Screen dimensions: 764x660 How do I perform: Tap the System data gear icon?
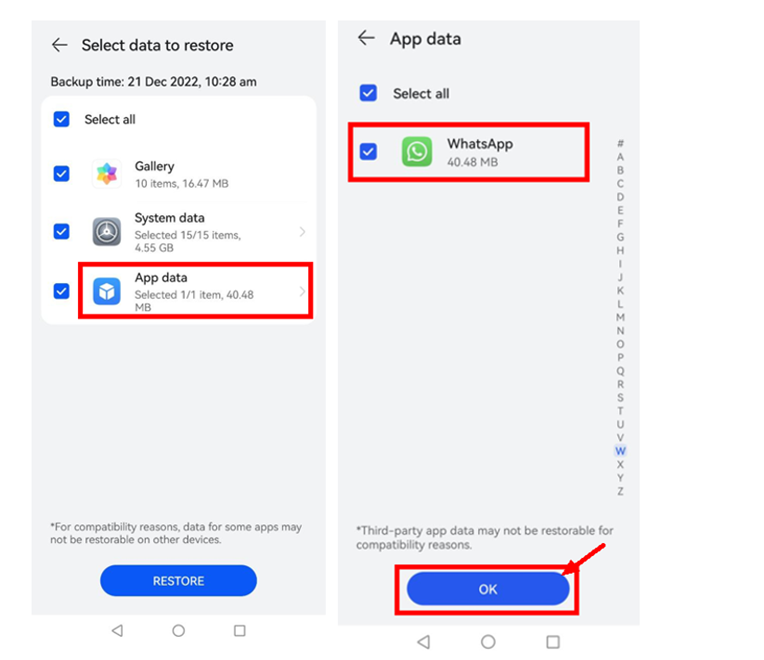pyautogui.click(x=107, y=231)
